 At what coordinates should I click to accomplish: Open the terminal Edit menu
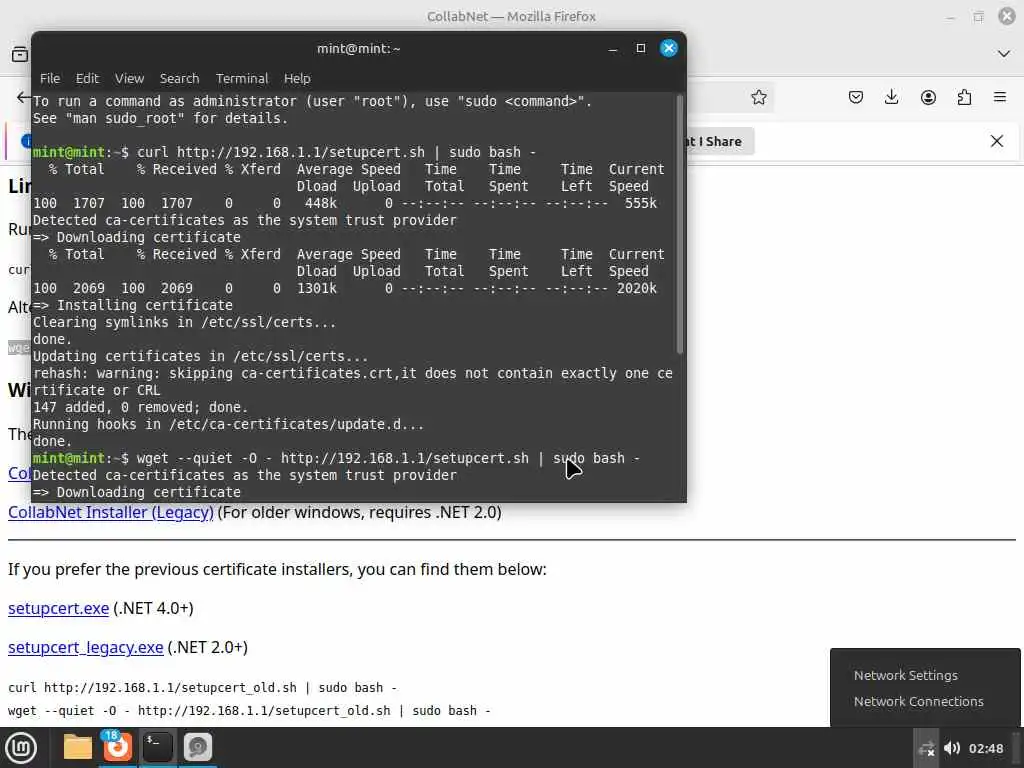(x=88, y=78)
